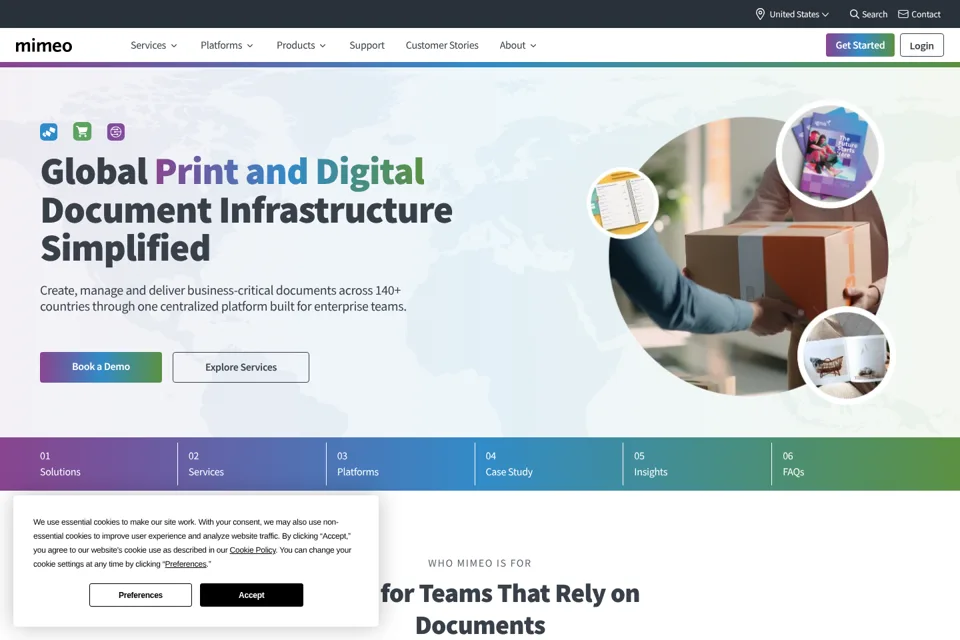Click the blue print services icon
The image size is (960, 640).
[x=49, y=132]
